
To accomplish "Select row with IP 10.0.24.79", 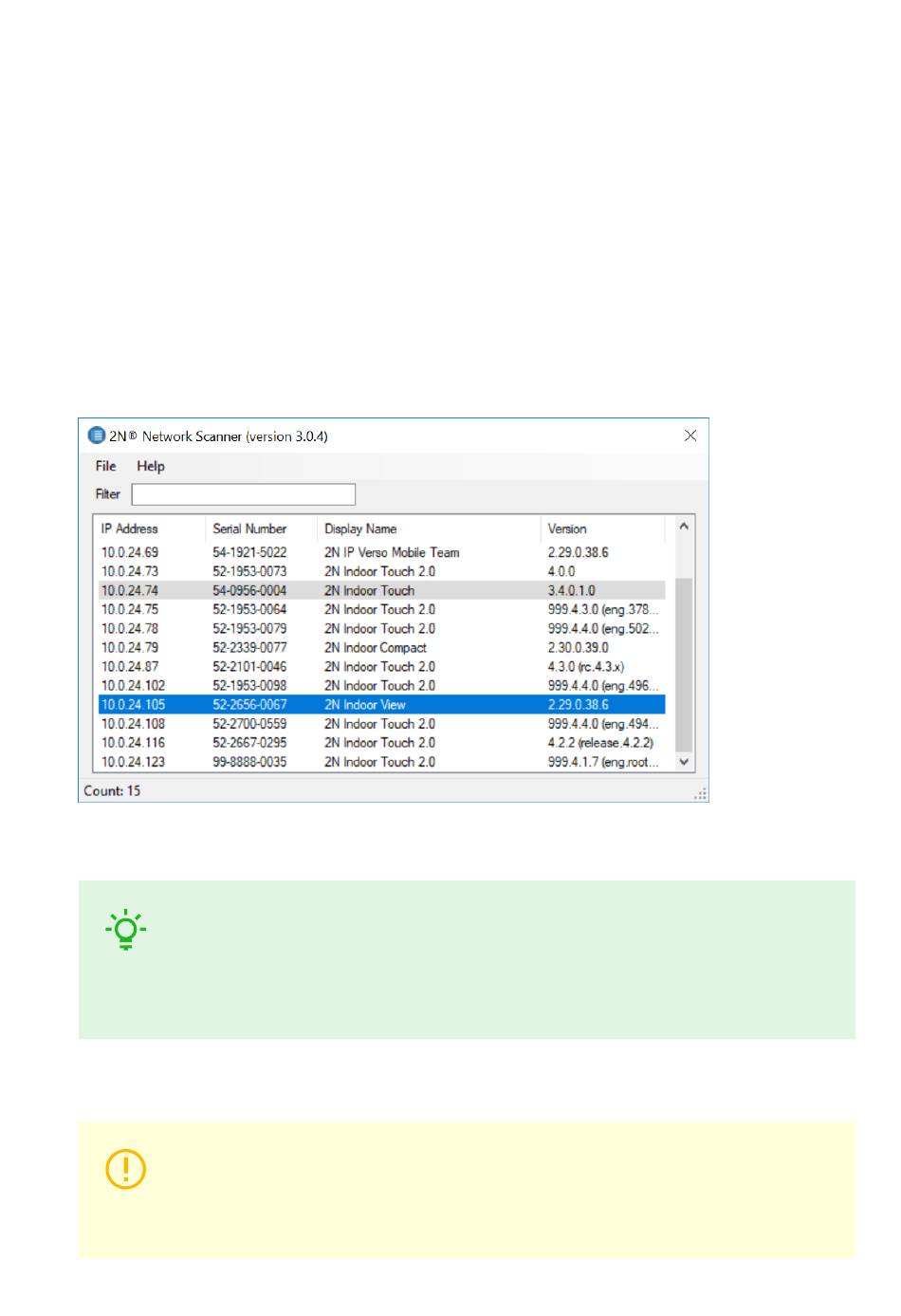I will point(381,647).
